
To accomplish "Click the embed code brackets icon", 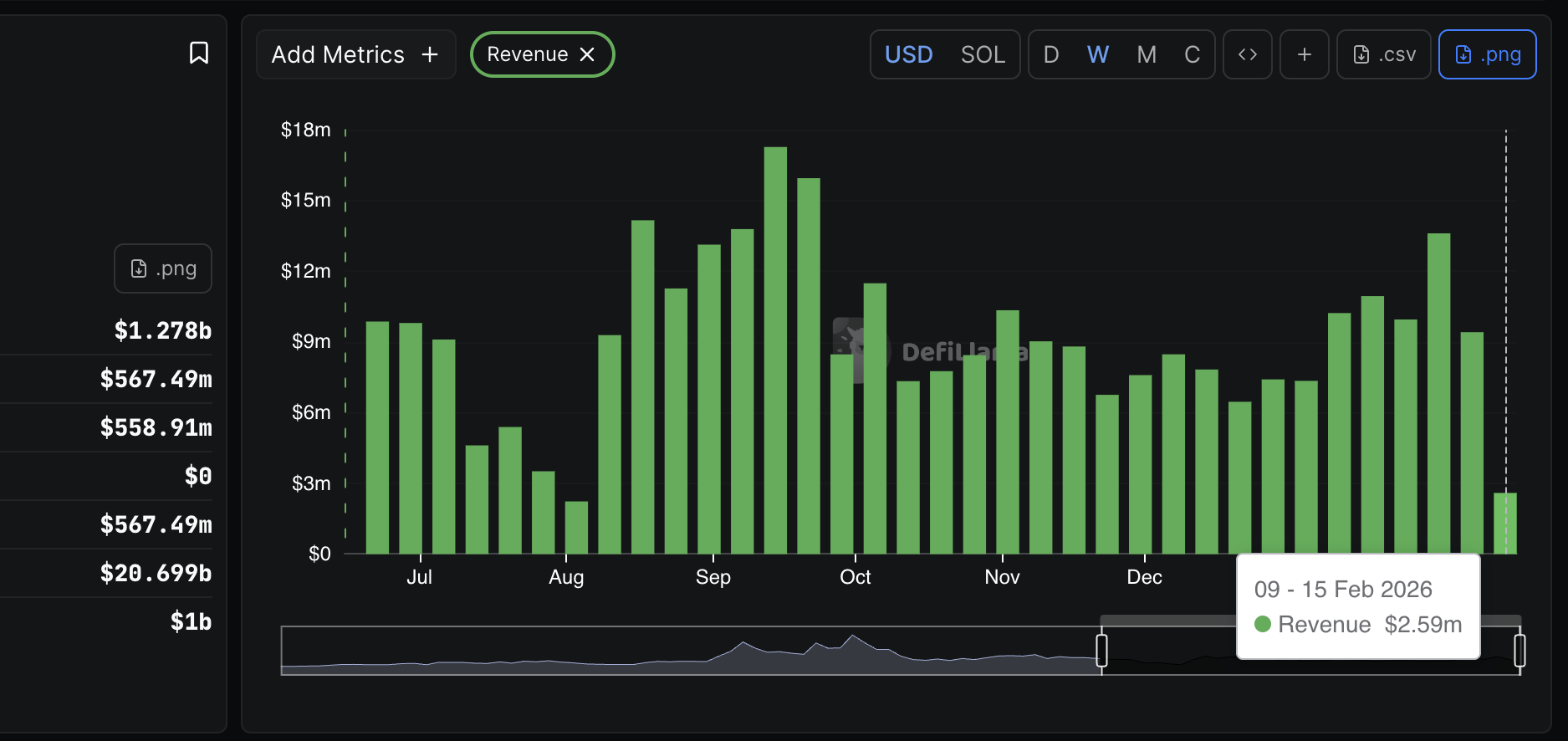I will pos(1247,54).
